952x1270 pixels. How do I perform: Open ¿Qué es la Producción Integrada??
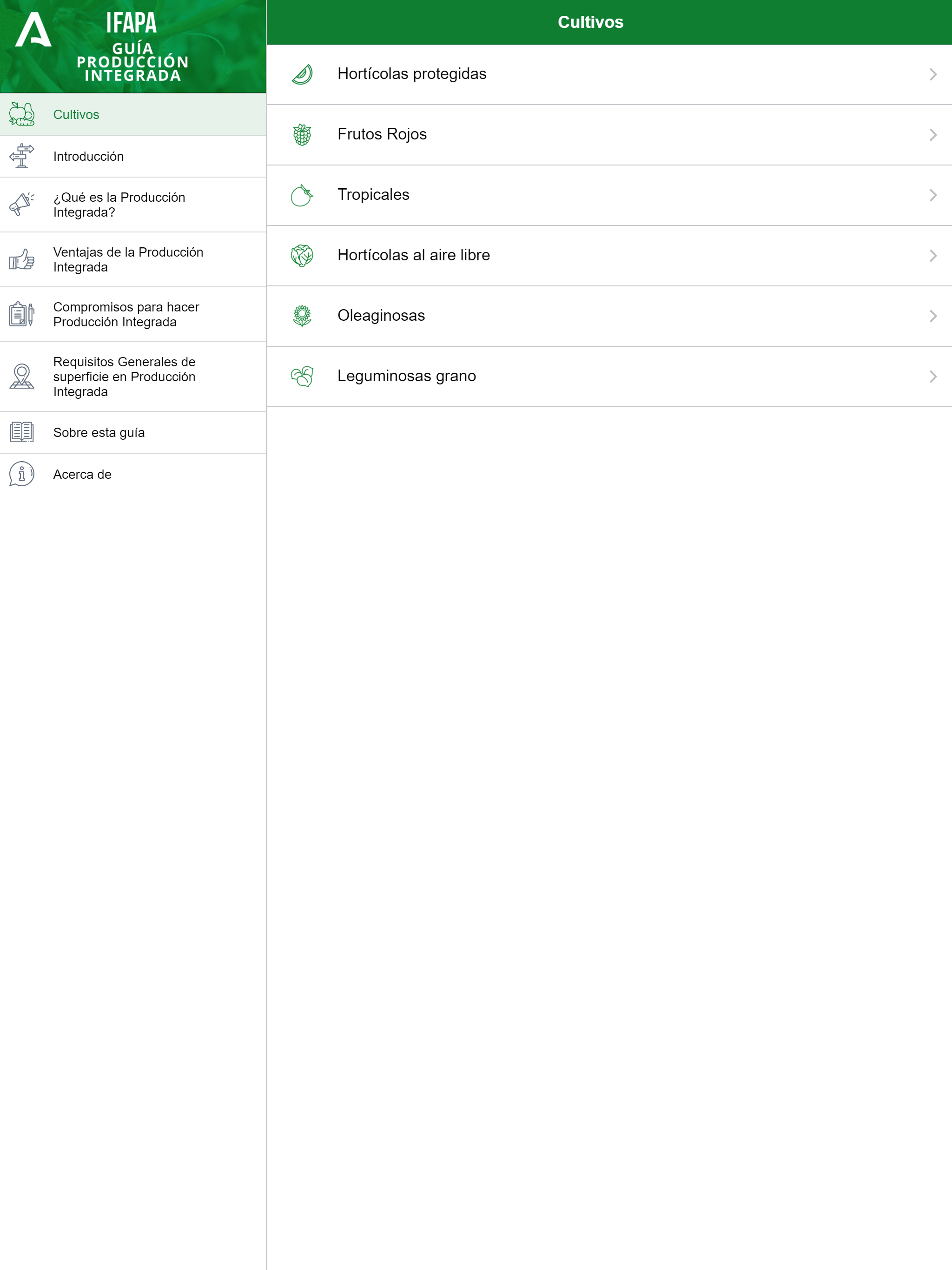click(133, 205)
